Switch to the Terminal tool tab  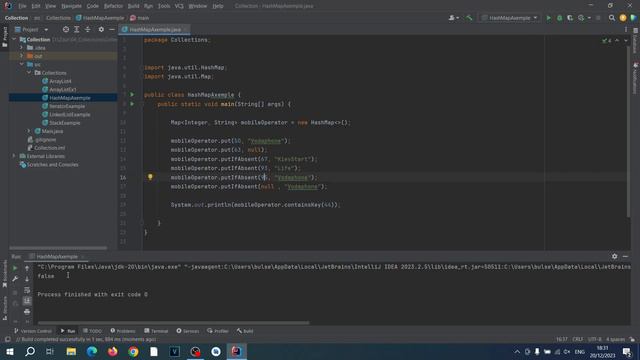(156, 331)
